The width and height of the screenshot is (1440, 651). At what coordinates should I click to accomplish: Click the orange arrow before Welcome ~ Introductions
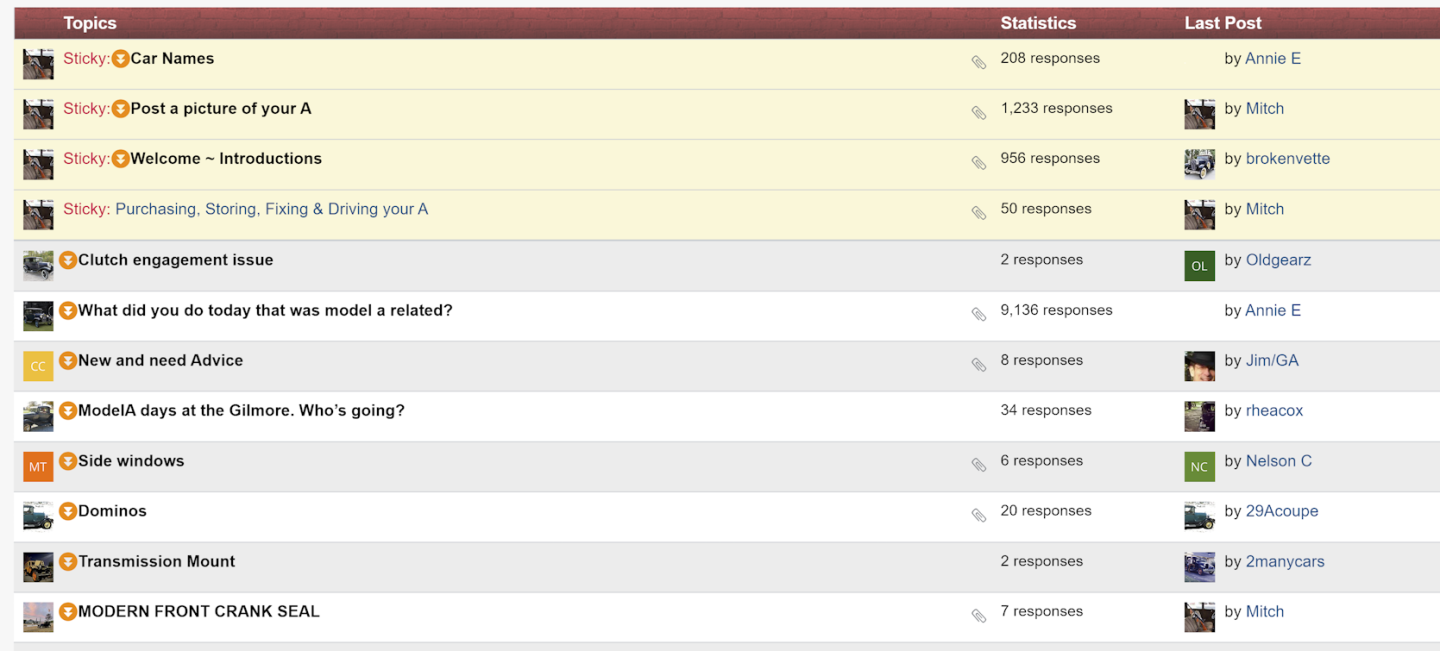[120, 159]
